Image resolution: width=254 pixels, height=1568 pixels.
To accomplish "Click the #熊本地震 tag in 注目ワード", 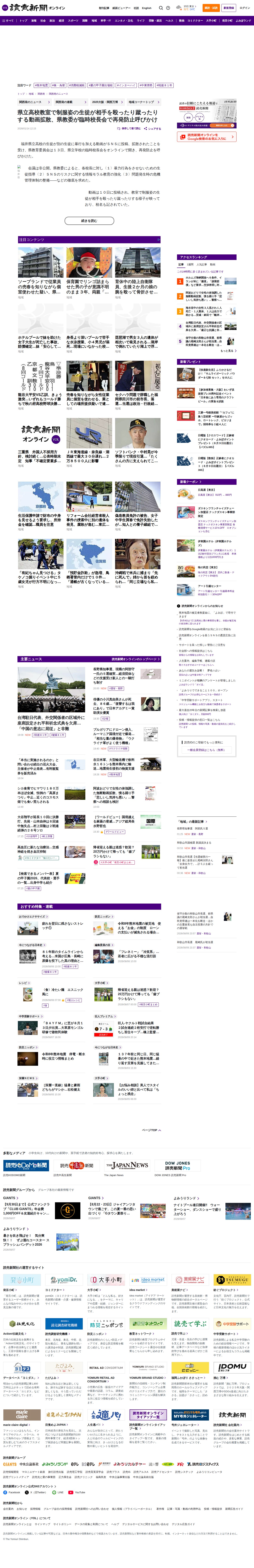I will click(x=41, y=85).
